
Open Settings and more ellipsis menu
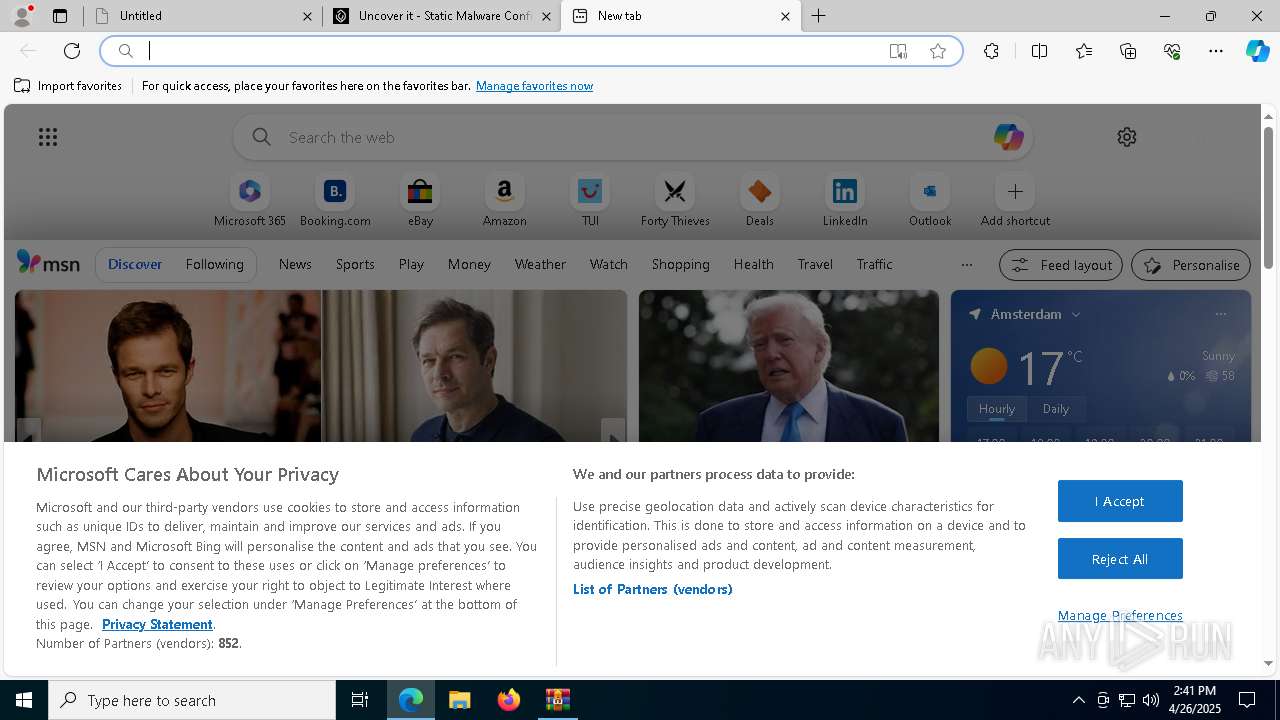tap(1216, 51)
